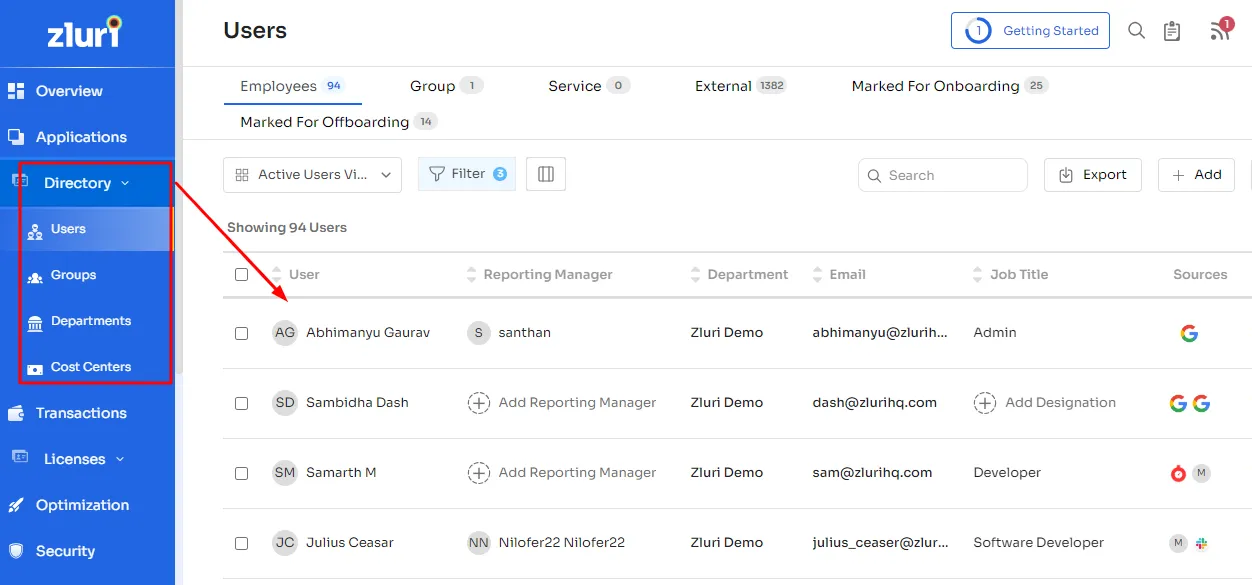Viewport: 1252px width, 585px height.
Task: Click the Transactions icon in sidebar
Action: [x=16, y=413]
